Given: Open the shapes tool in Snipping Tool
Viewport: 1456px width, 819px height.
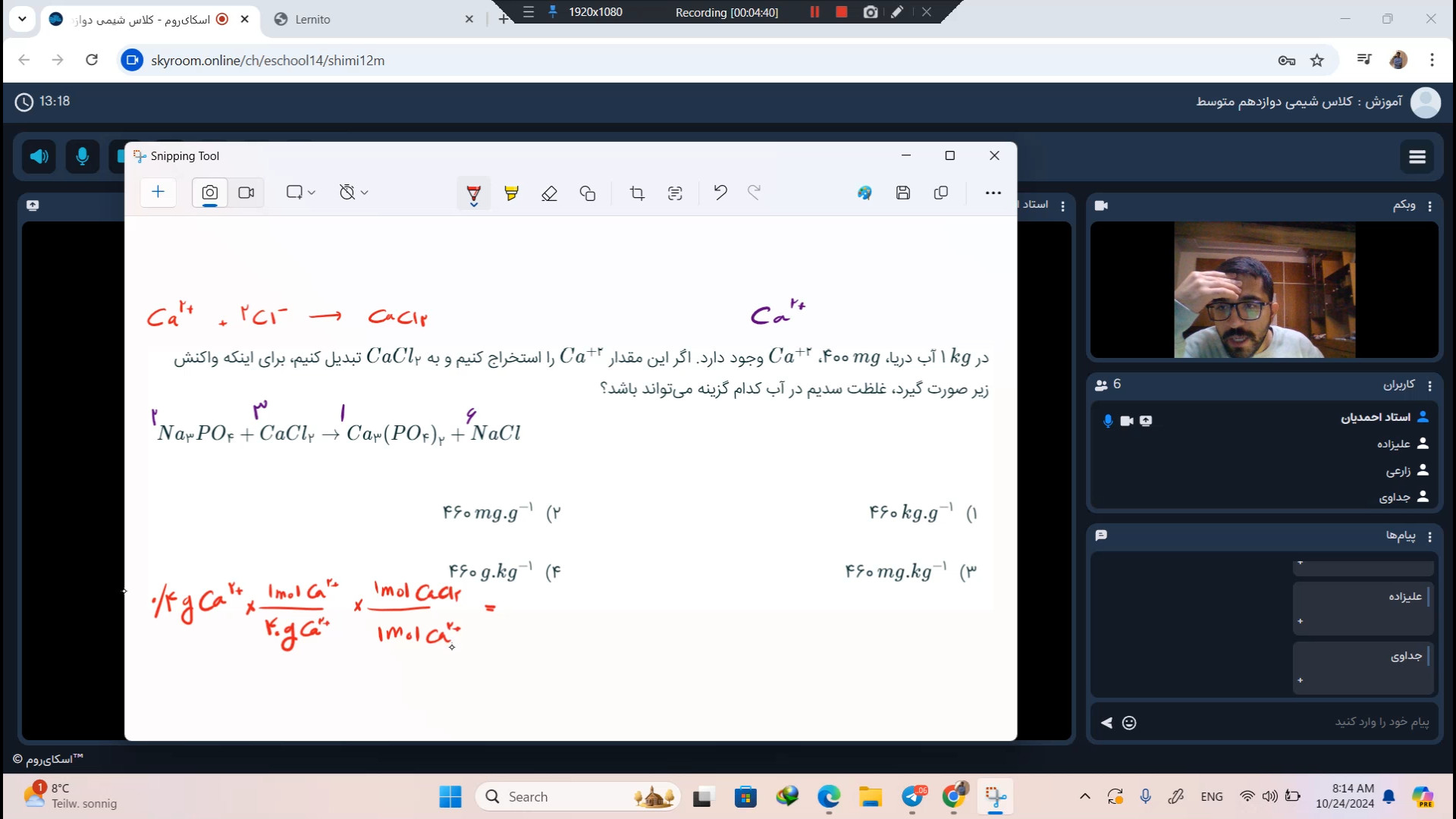Looking at the screenshot, I should (588, 193).
